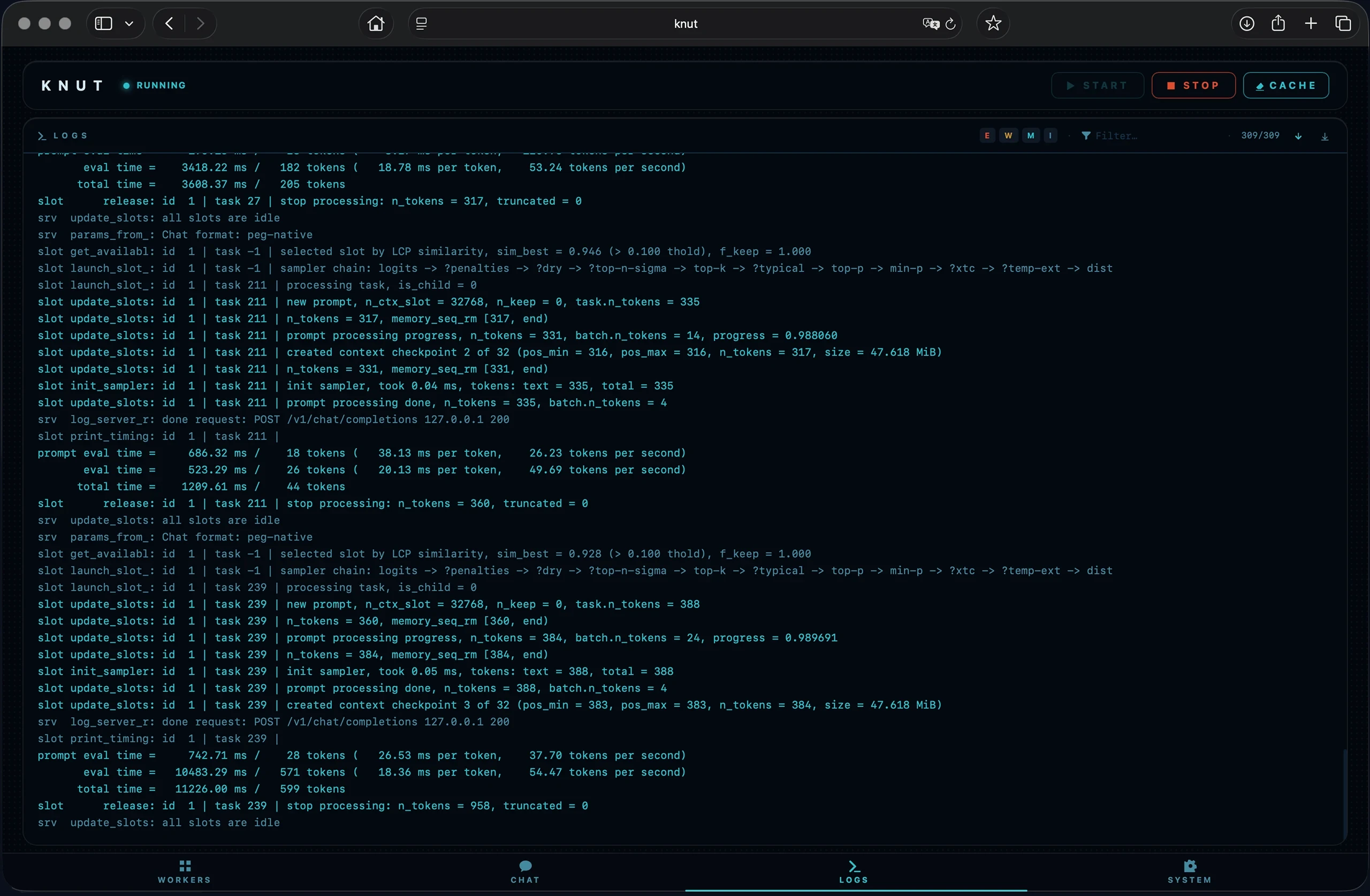Screen dimensions: 1370x896
Task: Jump to the newest log line
Action: [1300, 136]
